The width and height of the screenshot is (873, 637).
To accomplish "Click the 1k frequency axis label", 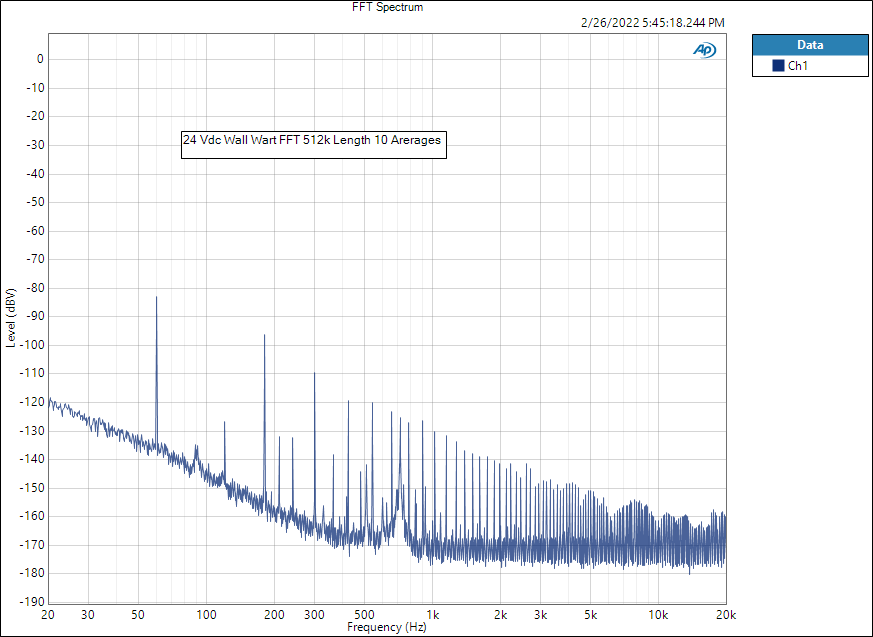I will [433, 615].
